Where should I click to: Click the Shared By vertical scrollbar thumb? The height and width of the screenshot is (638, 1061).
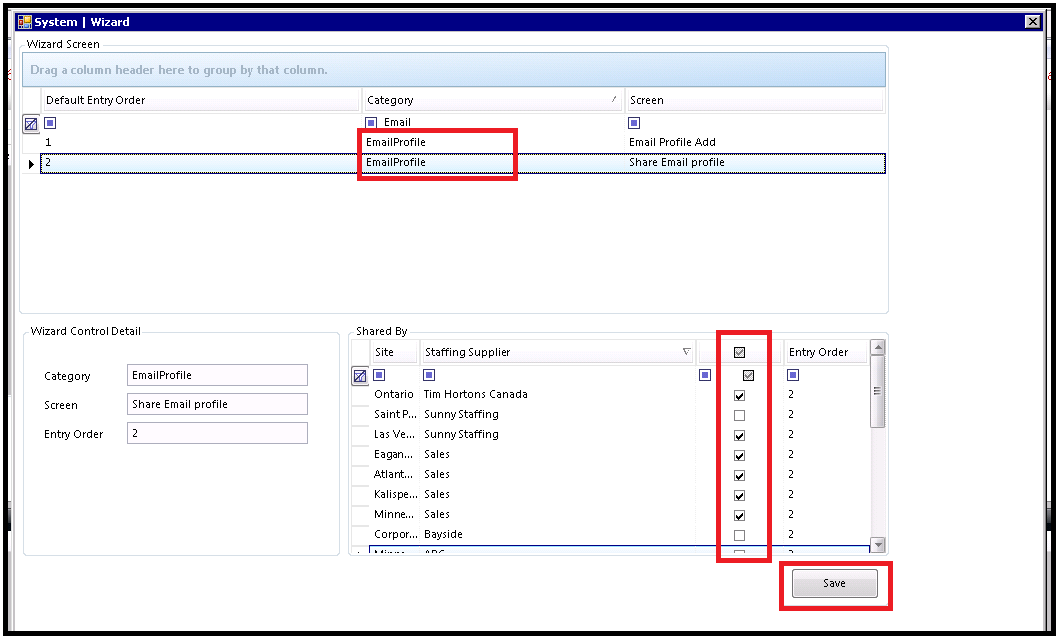[x=878, y=391]
